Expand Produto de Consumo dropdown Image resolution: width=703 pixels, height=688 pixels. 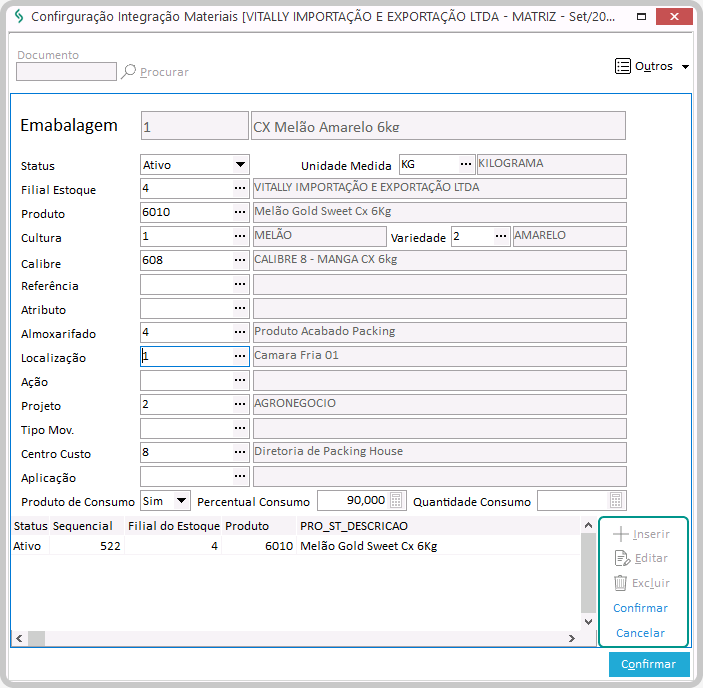[x=181, y=500]
